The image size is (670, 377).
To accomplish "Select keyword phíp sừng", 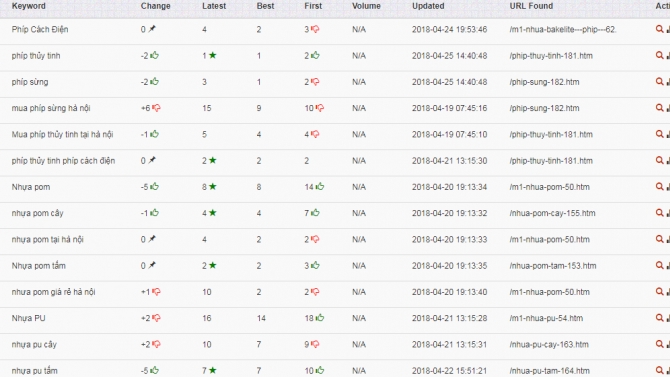I will tap(30, 82).
